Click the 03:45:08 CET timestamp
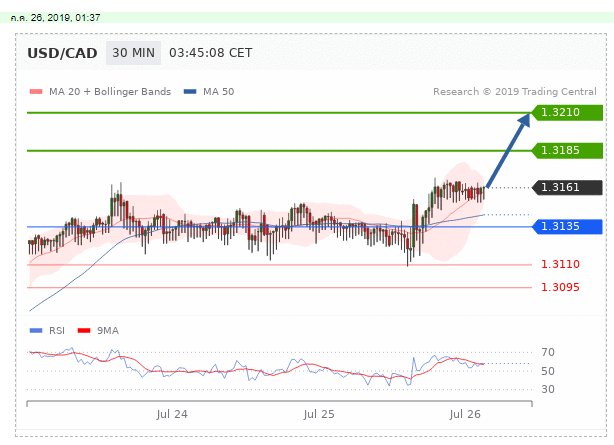The image size is (614, 445). point(210,53)
